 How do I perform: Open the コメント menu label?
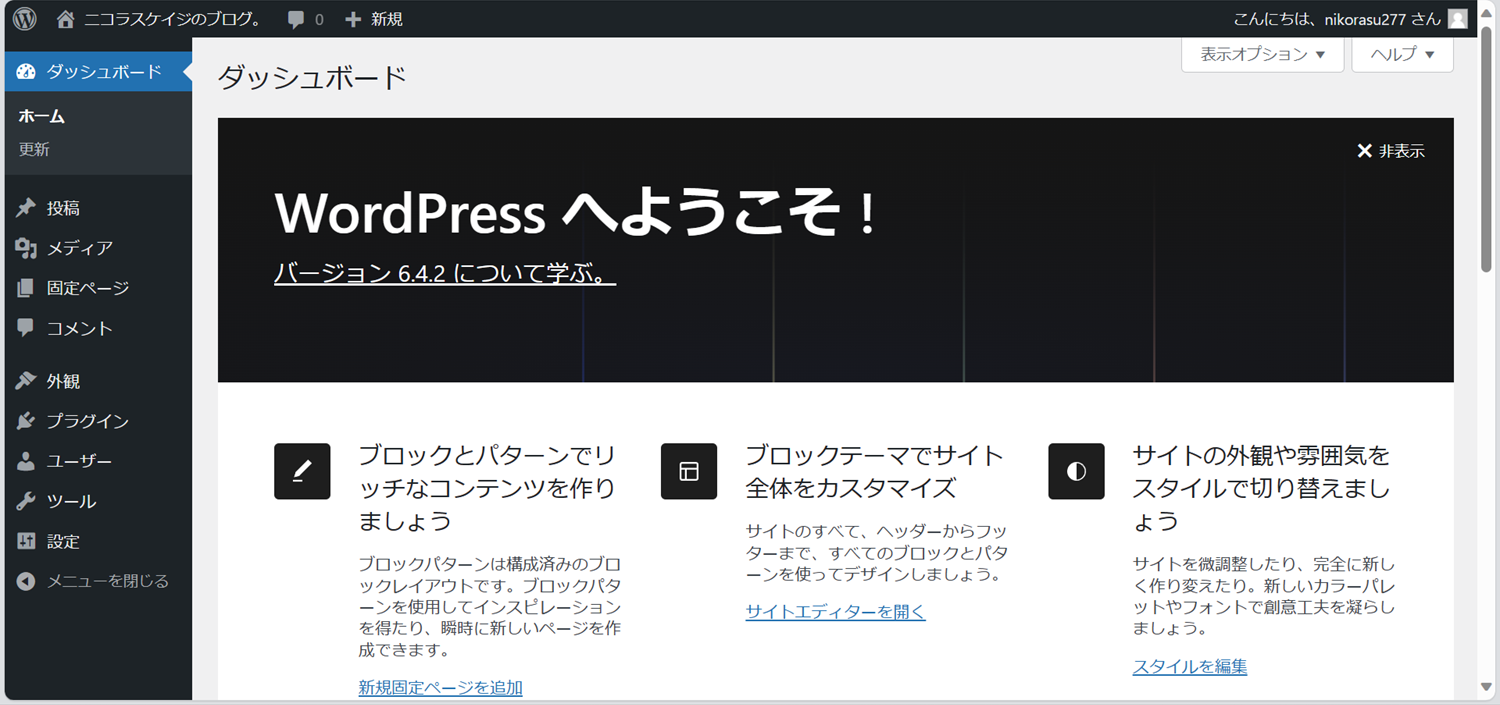click(x=80, y=328)
